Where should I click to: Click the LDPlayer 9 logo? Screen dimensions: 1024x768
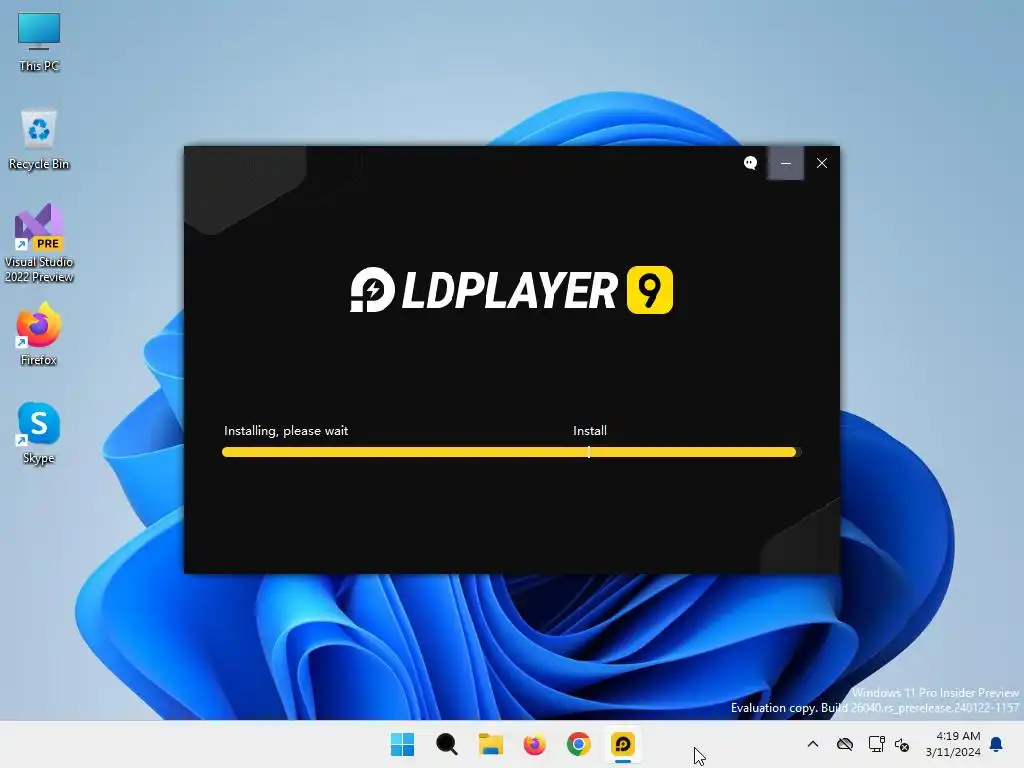[x=511, y=290]
